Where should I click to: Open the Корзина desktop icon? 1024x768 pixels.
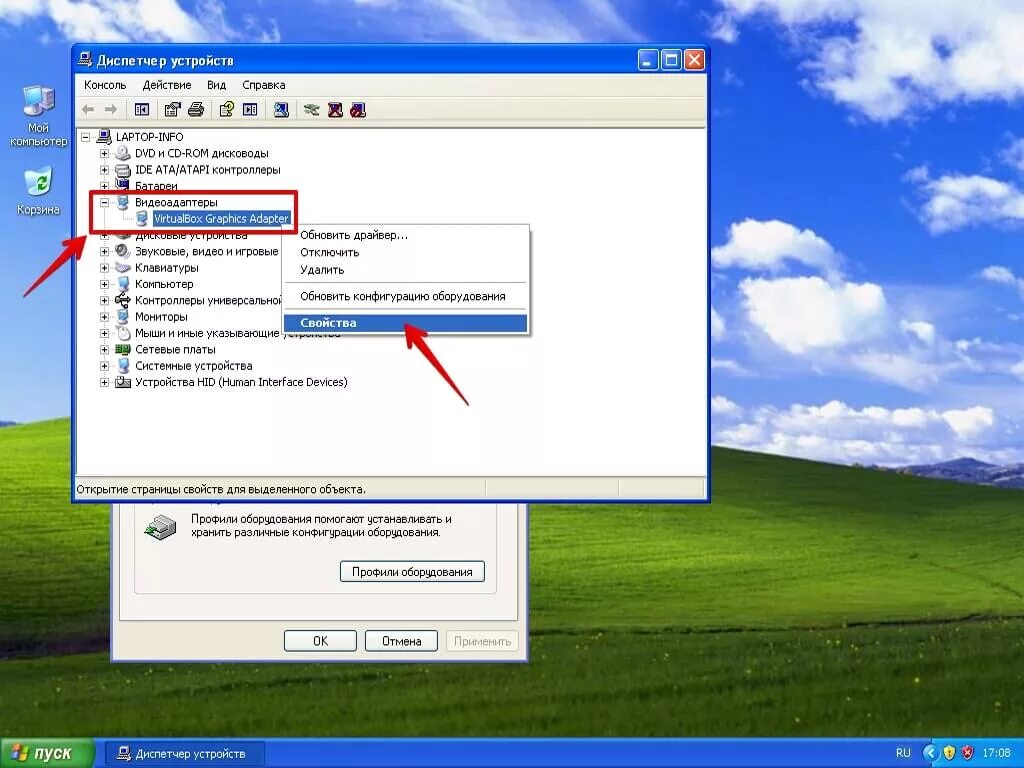pyautogui.click(x=39, y=191)
